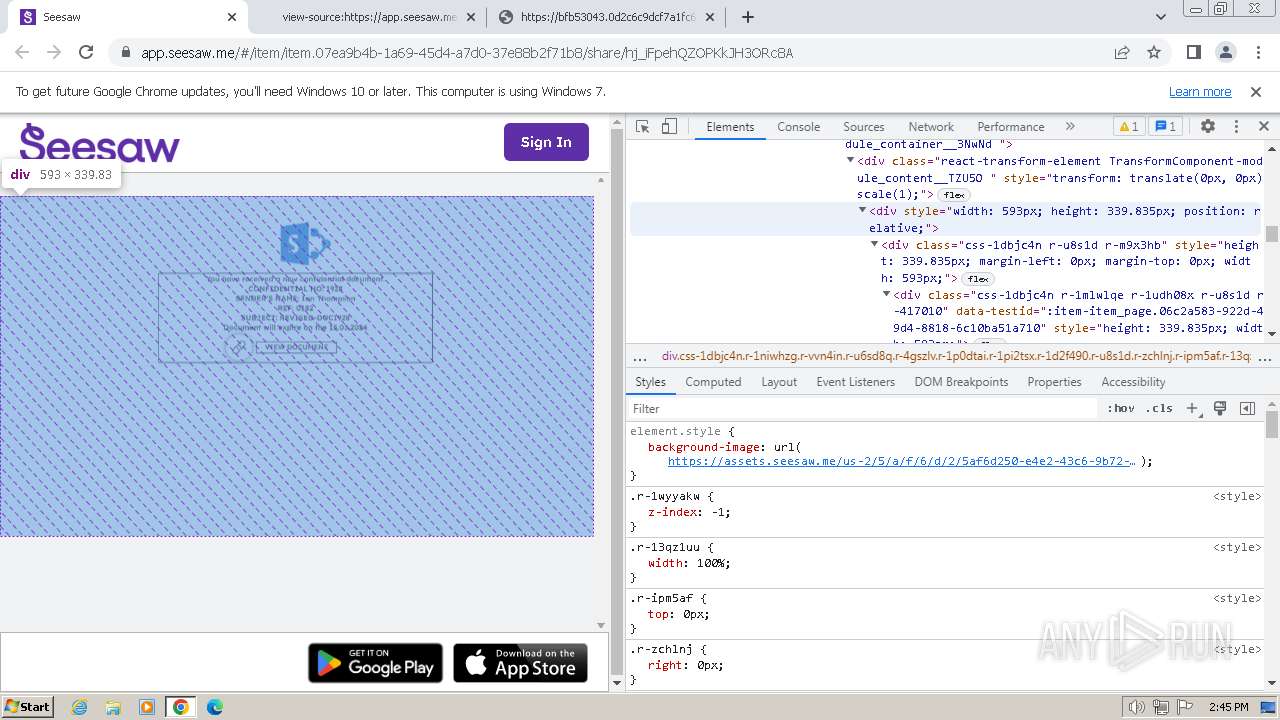Toggle the computed styles sidebar
1280x720 pixels.
(x=1247, y=408)
